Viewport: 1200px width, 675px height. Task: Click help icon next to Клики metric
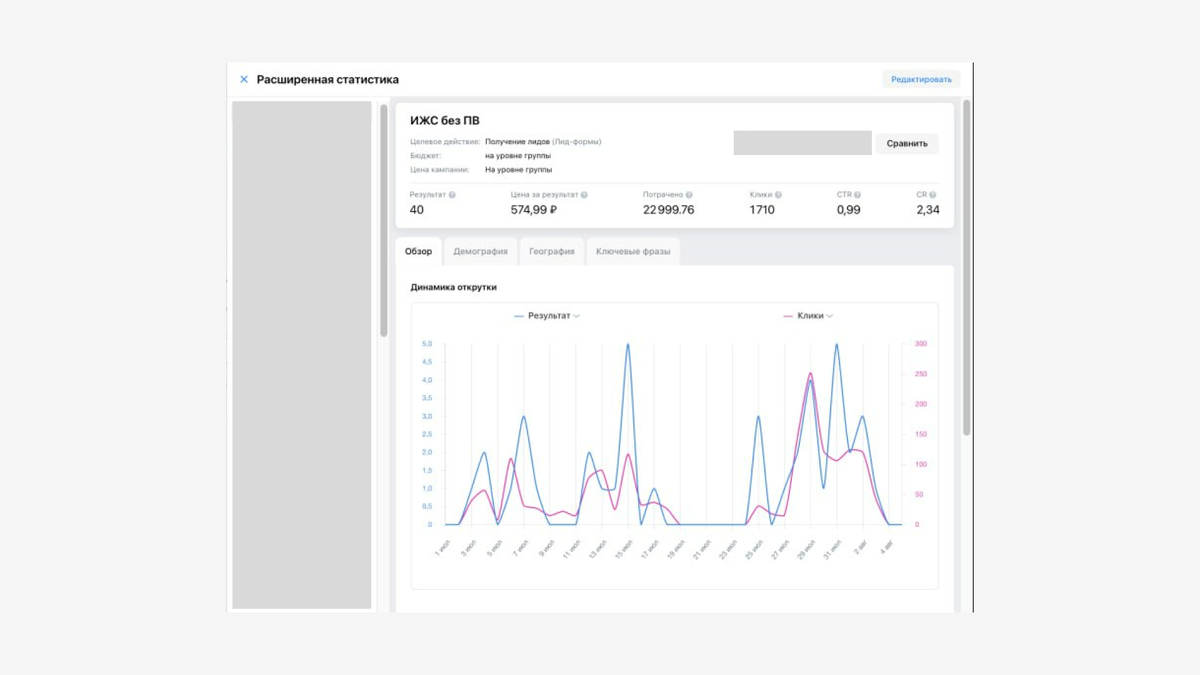coord(778,195)
